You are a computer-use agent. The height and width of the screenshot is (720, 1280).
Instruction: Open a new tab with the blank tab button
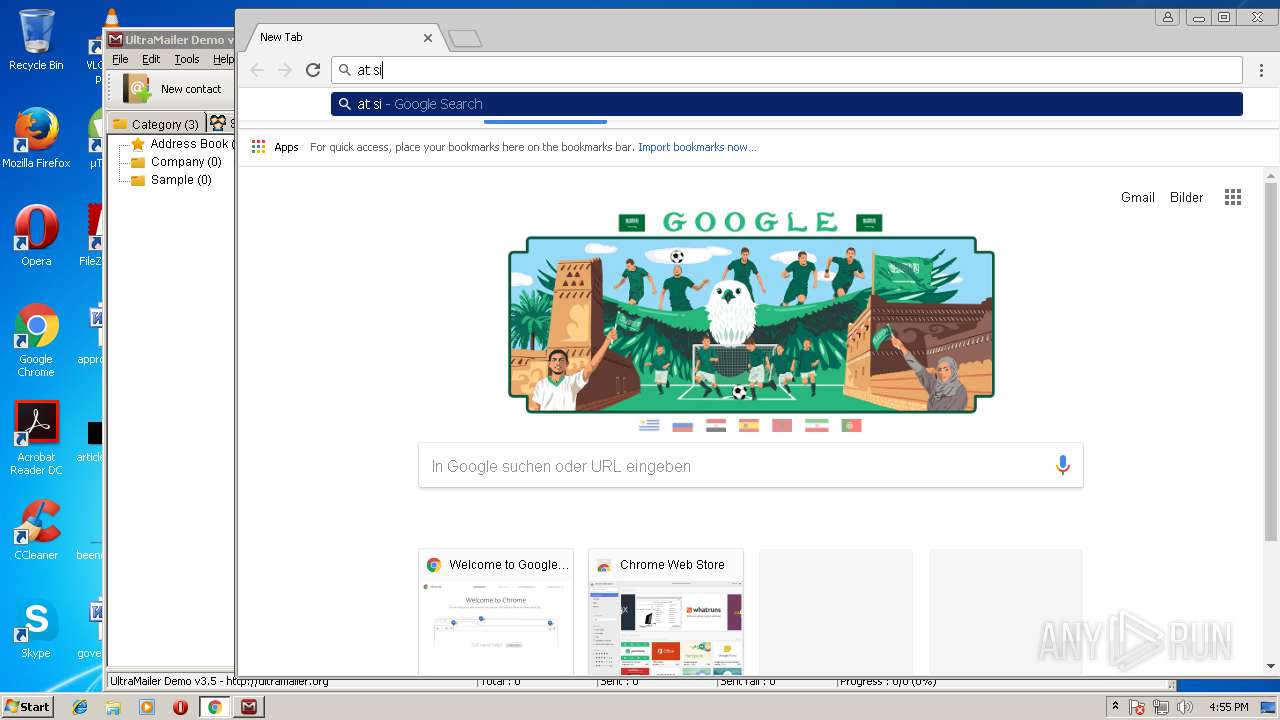(x=465, y=39)
